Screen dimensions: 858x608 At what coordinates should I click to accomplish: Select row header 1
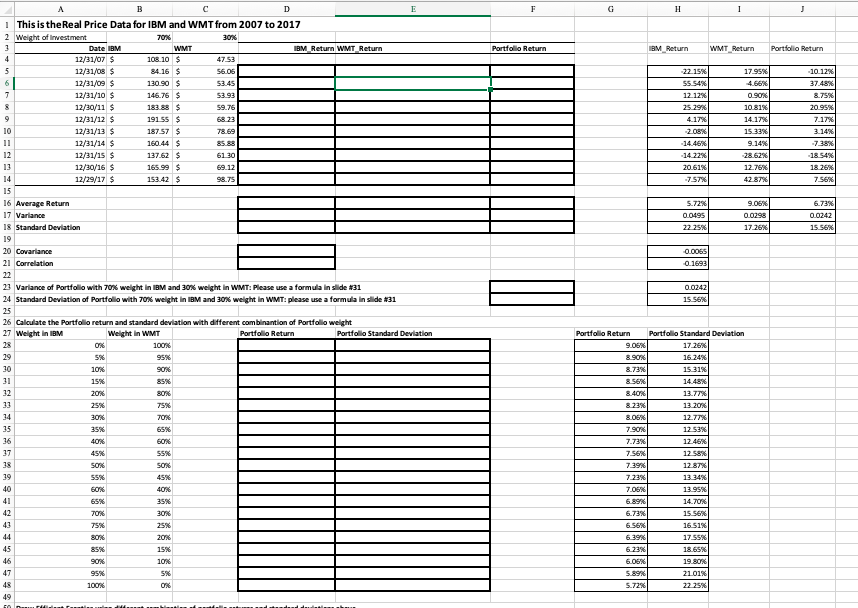pos(7,22)
